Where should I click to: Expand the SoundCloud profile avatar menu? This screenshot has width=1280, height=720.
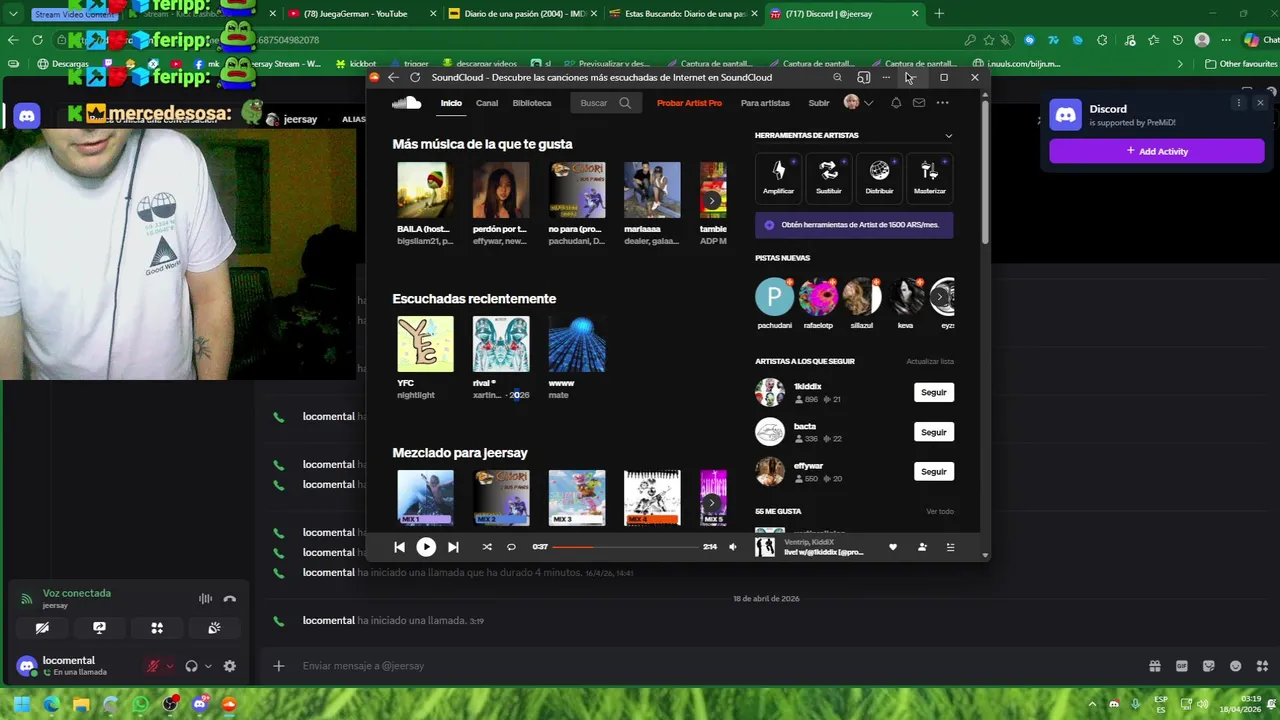[858, 103]
